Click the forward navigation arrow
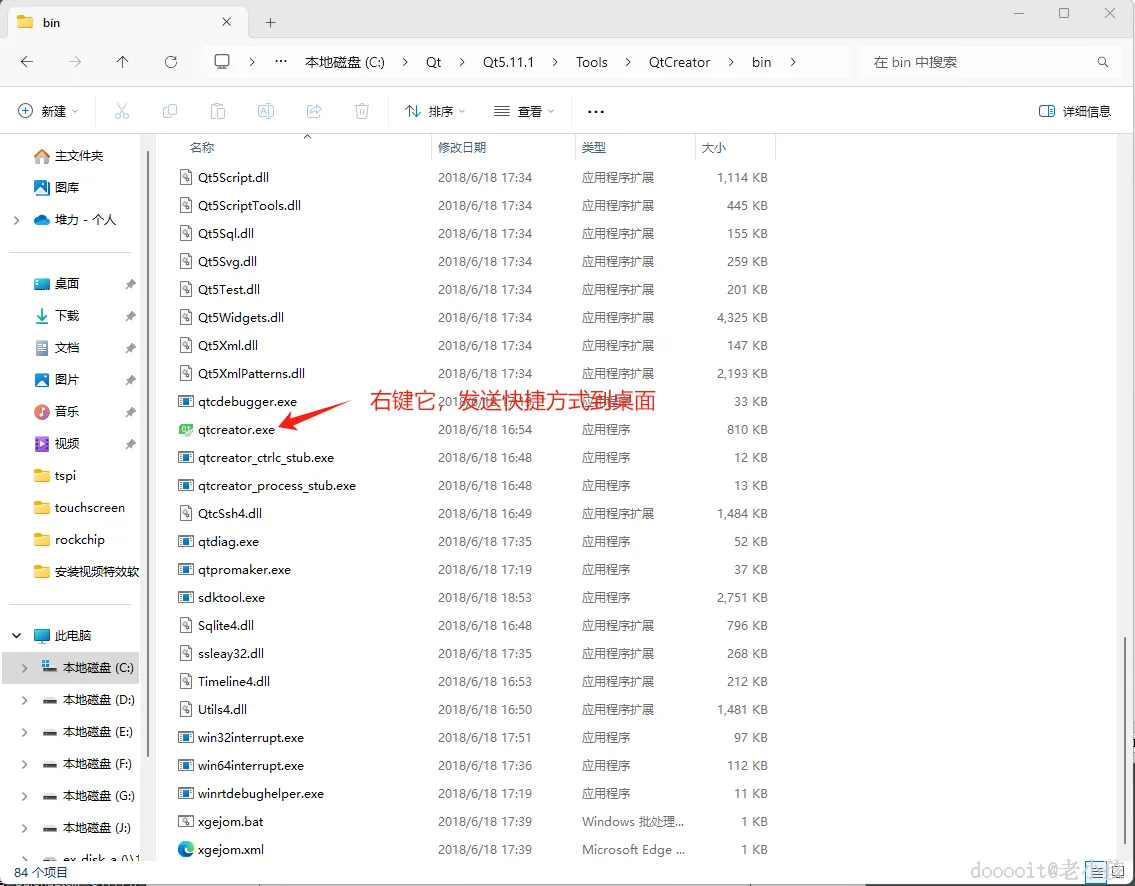This screenshot has height=886, width=1135. click(x=75, y=62)
